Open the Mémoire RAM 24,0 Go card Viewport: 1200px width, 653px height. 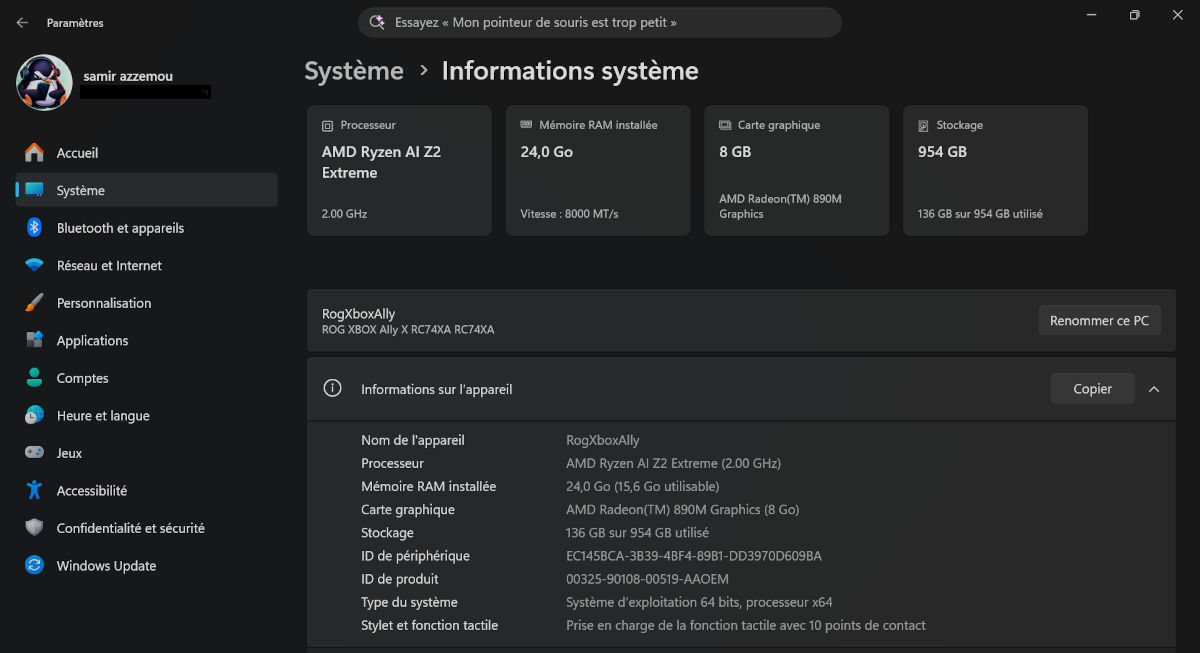(598, 170)
